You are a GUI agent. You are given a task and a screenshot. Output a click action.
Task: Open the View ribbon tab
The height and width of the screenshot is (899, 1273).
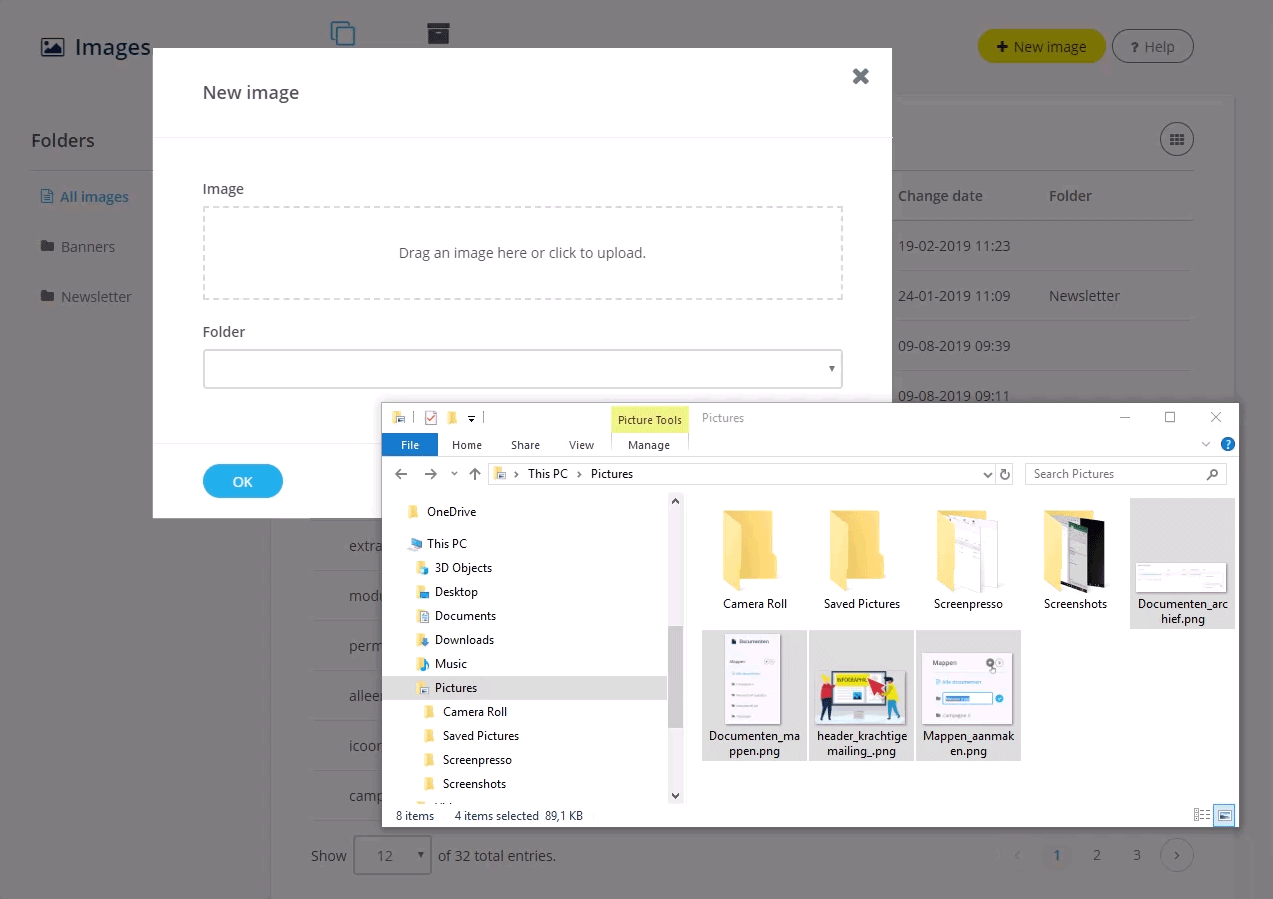[x=581, y=445]
